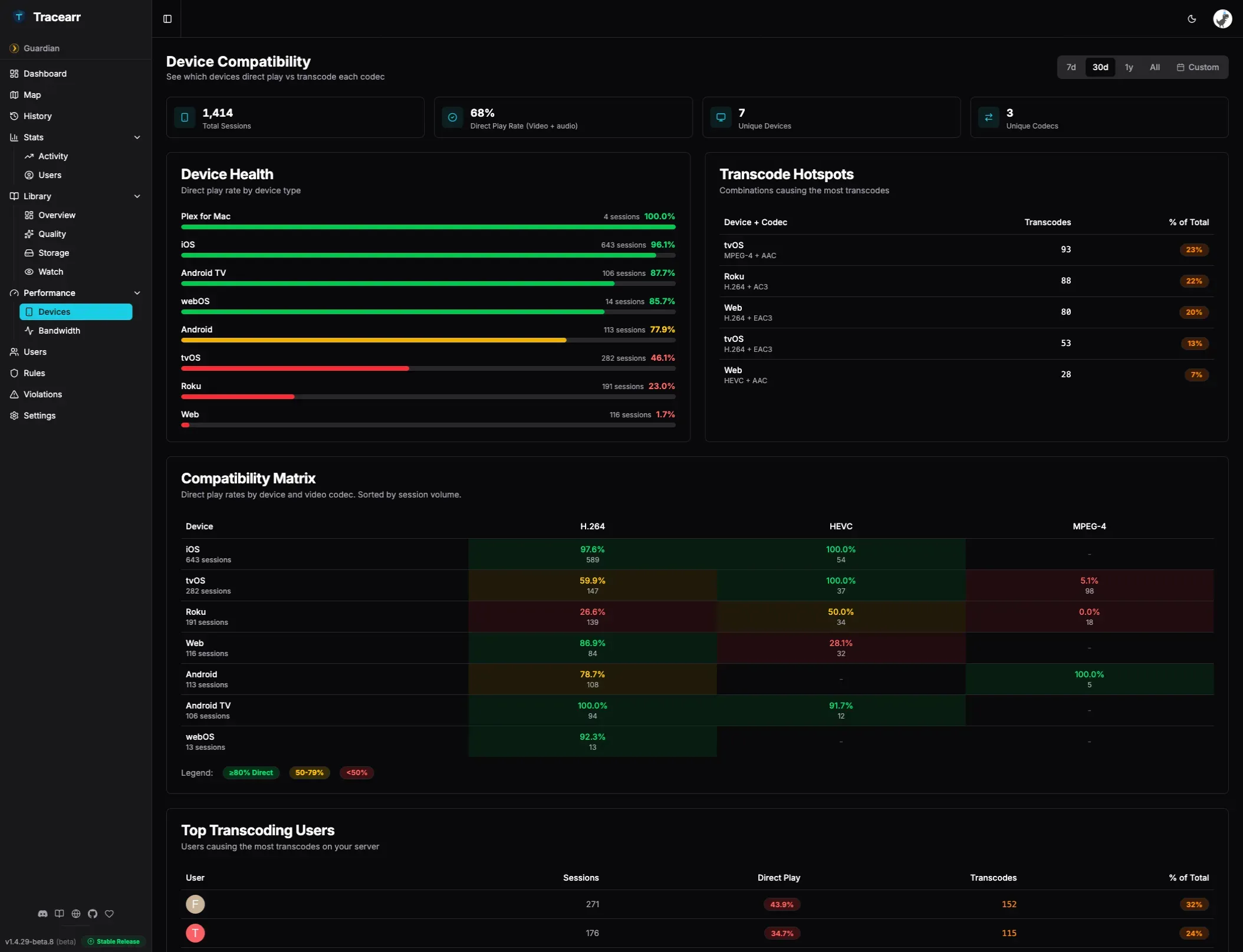Open Settings from the sidebar

(75, 416)
